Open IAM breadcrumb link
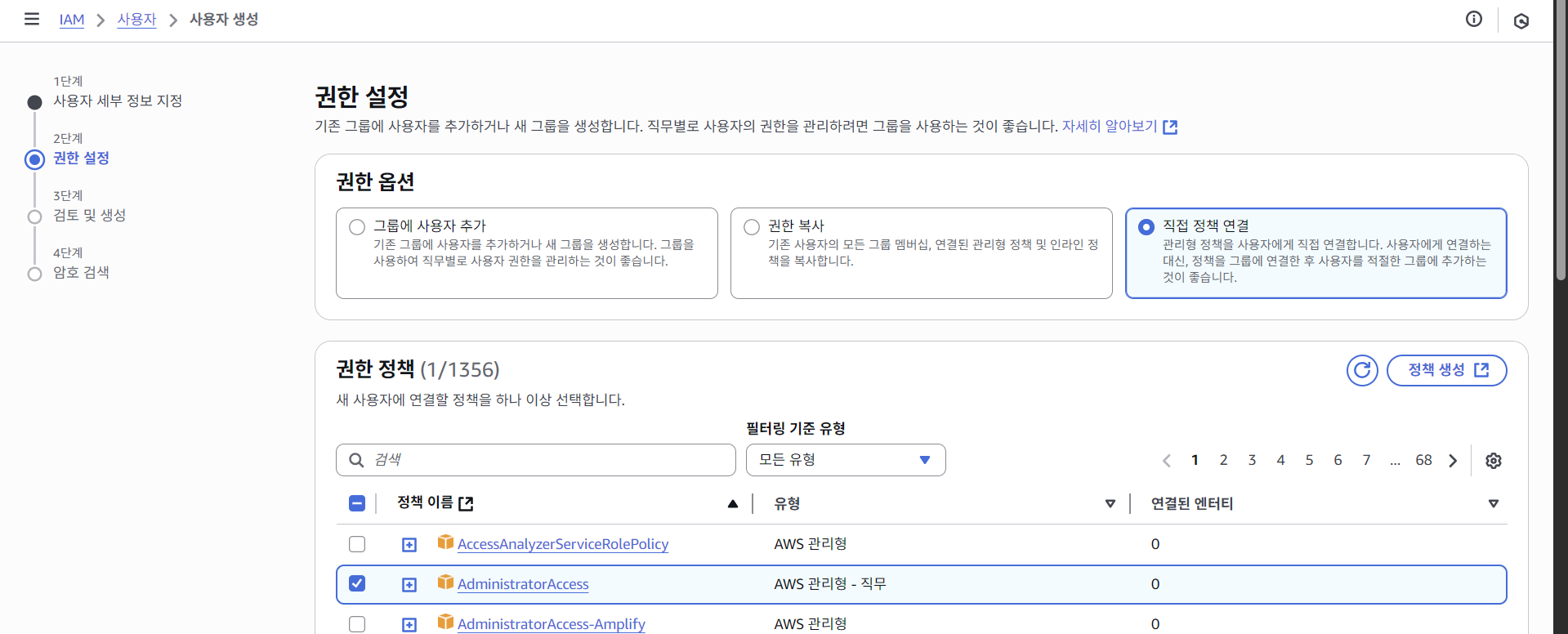 pyautogui.click(x=72, y=20)
